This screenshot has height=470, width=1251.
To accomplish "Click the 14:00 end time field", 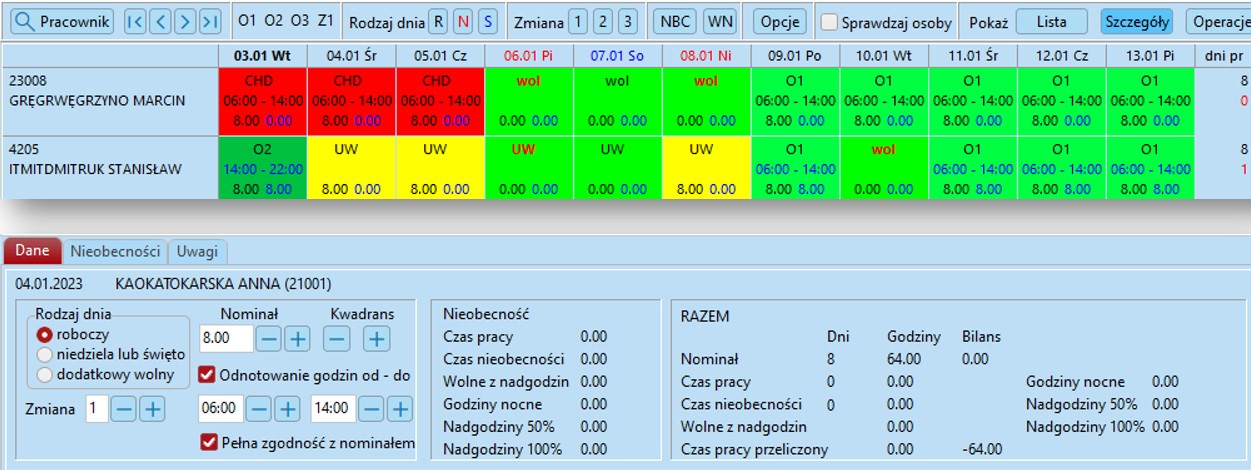I will [x=333, y=408].
